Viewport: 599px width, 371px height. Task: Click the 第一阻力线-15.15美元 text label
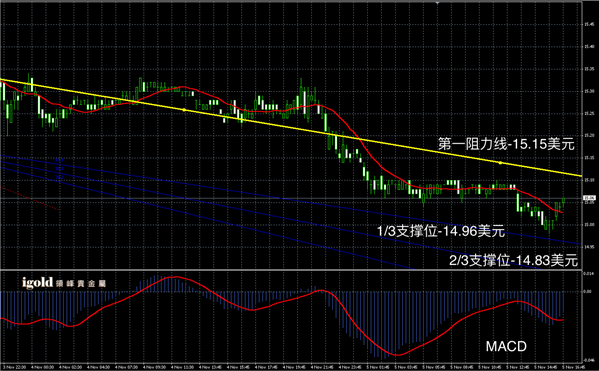click(506, 144)
